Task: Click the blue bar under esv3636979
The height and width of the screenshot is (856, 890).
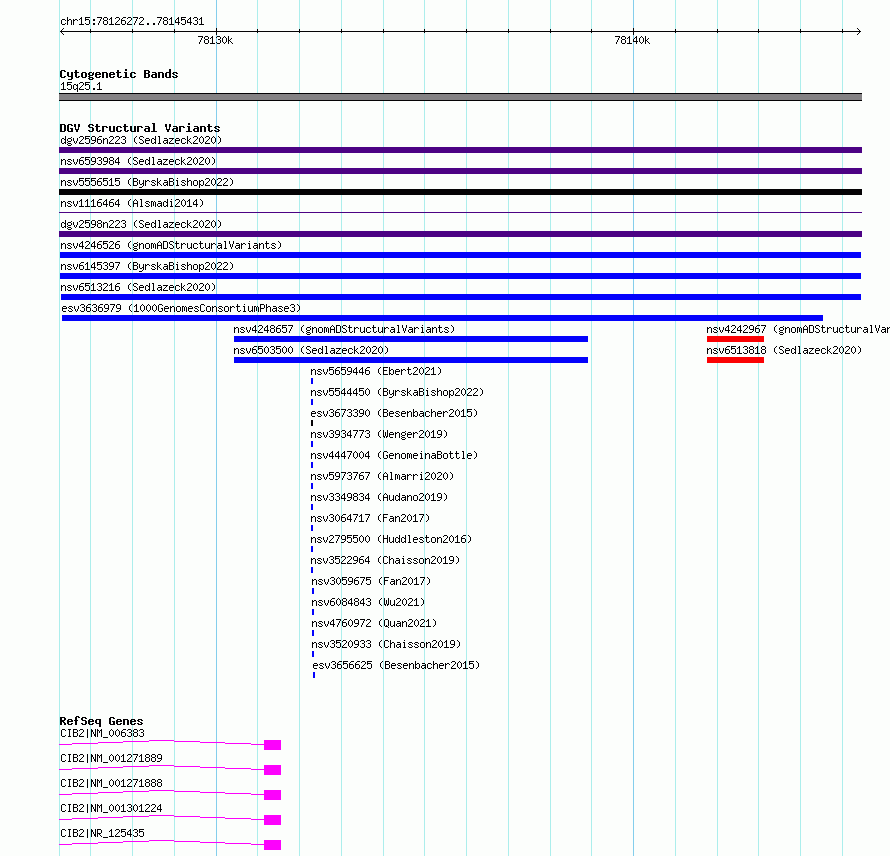Action: coord(442,318)
